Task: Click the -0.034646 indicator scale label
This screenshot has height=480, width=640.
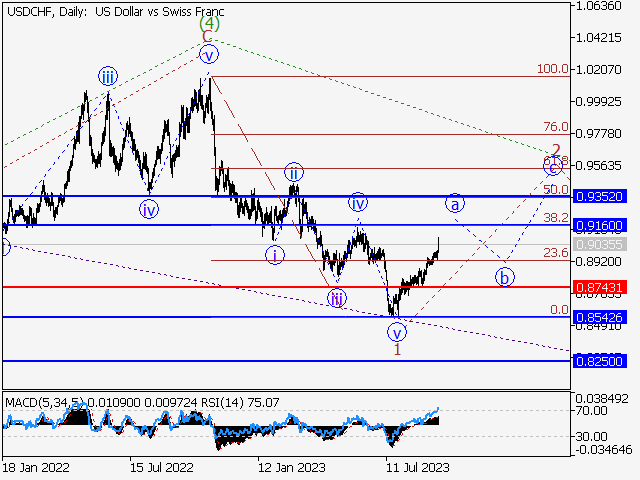Action: pyautogui.click(x=604, y=450)
